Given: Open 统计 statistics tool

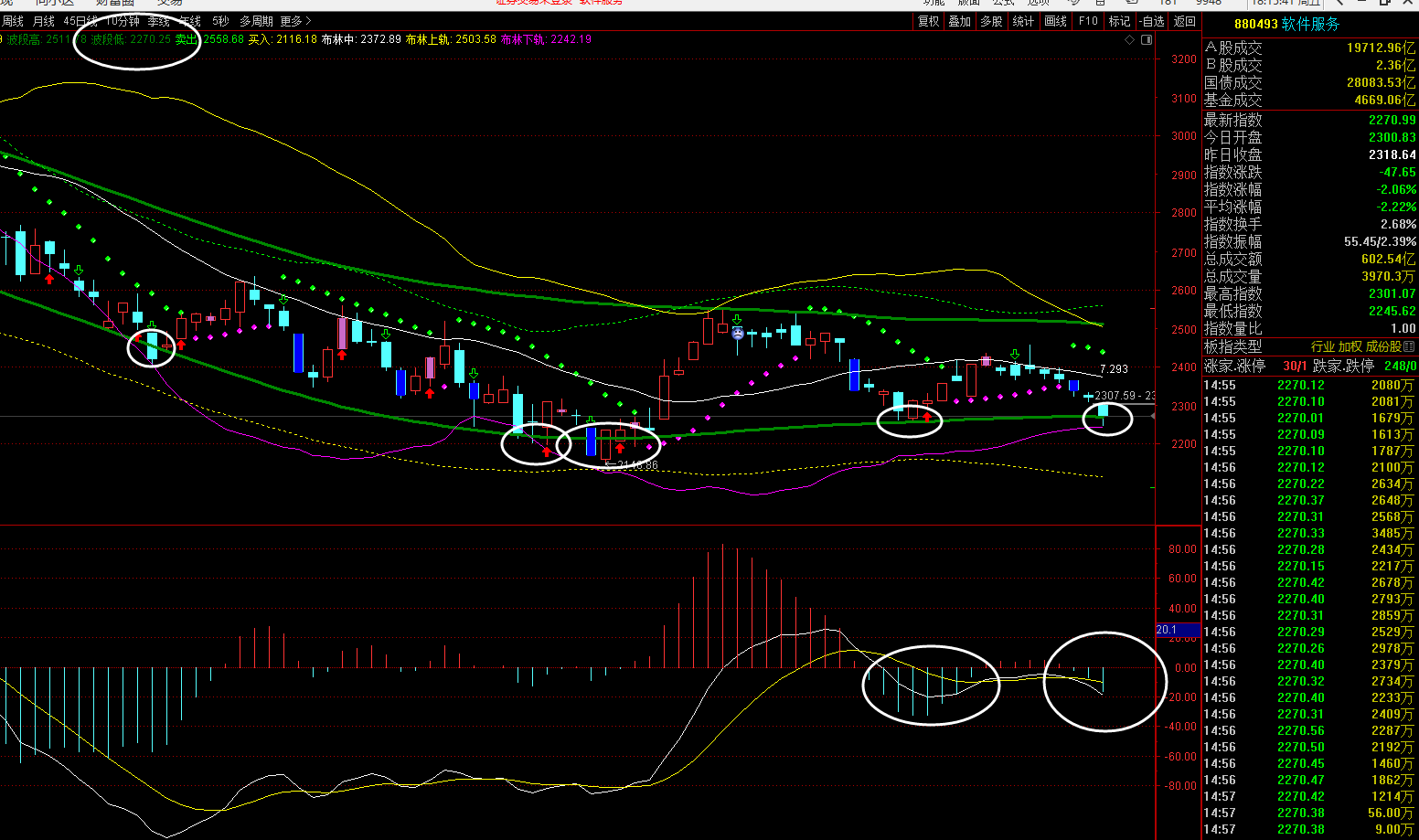Looking at the screenshot, I should pos(1024,21).
